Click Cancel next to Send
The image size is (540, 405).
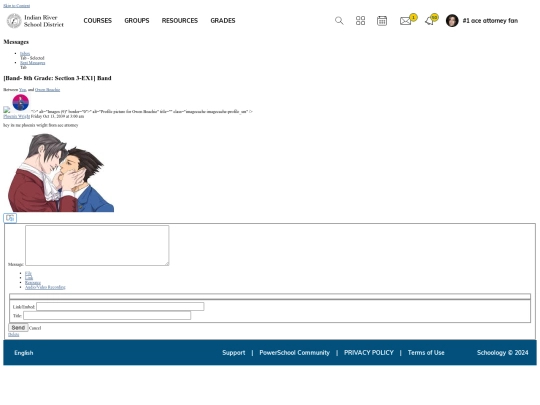click(35, 328)
